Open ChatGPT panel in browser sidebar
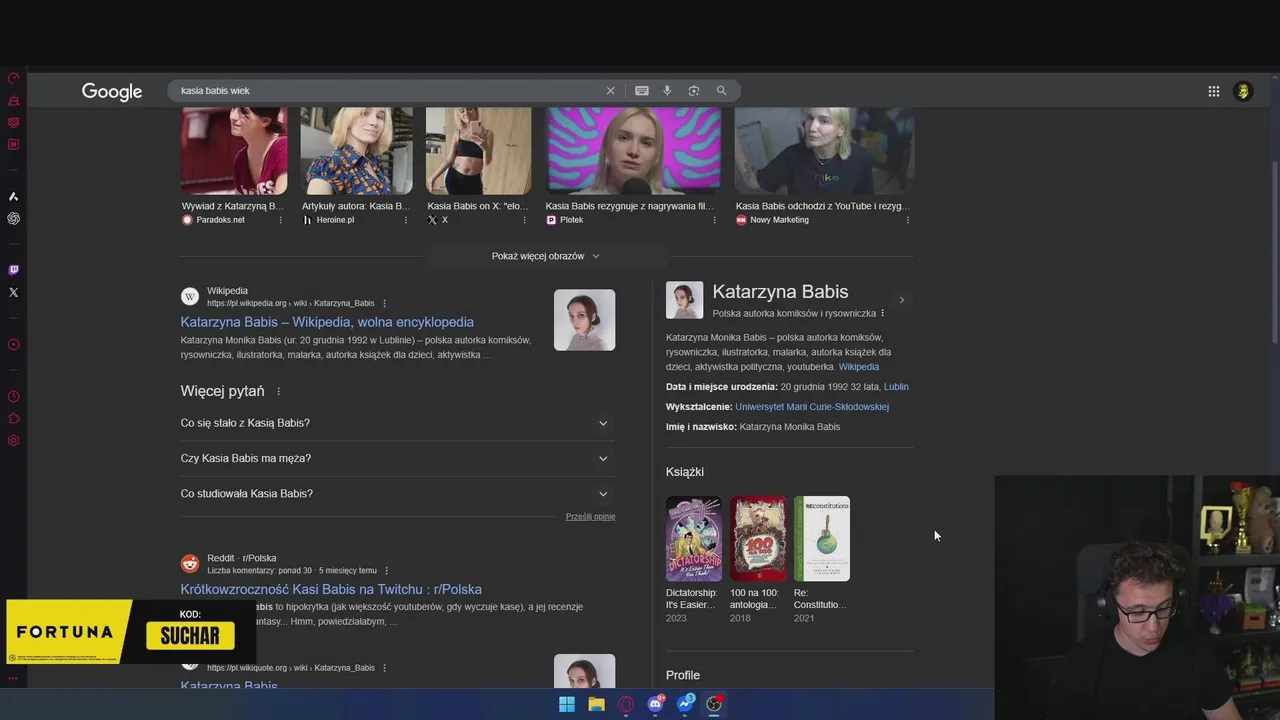The height and width of the screenshot is (720, 1280). (x=13, y=218)
